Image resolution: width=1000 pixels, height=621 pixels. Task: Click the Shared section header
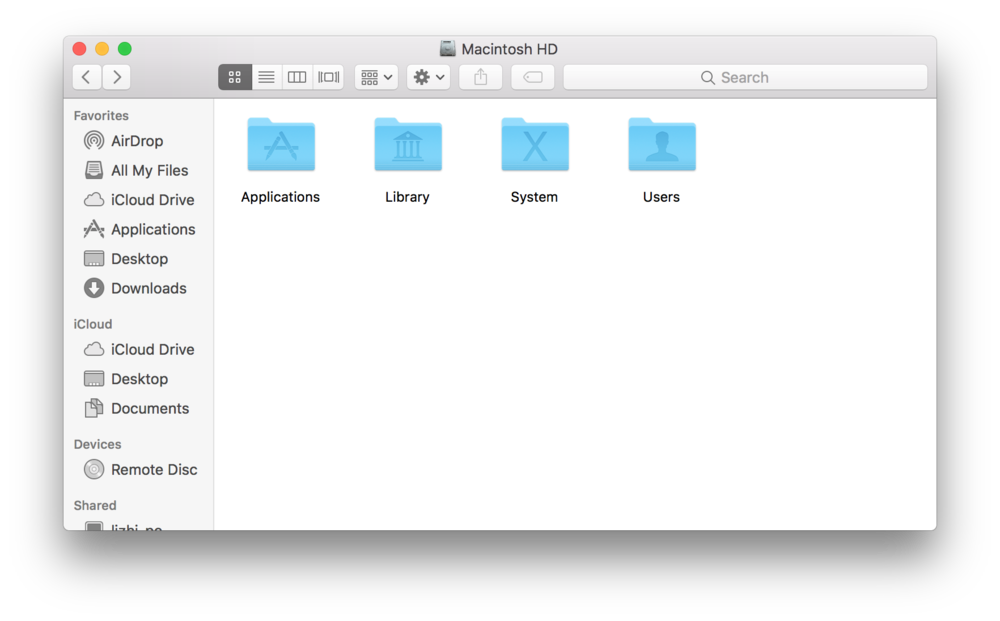pos(95,505)
